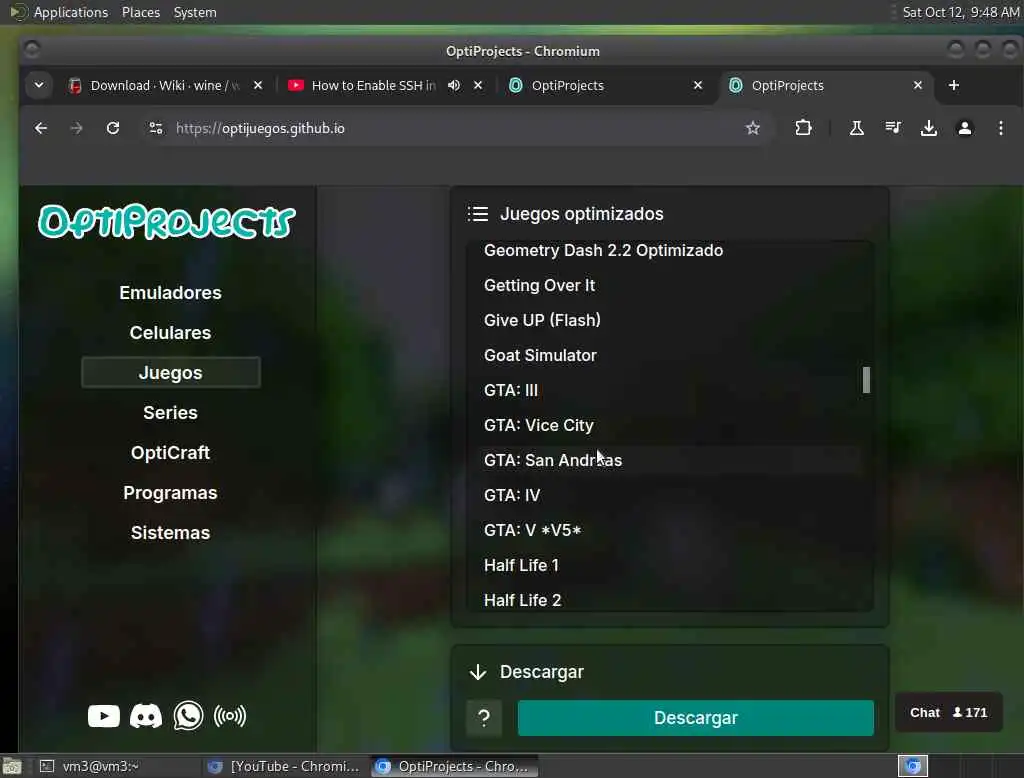Open the OptiCraft section
The image size is (1024, 778).
point(170,453)
